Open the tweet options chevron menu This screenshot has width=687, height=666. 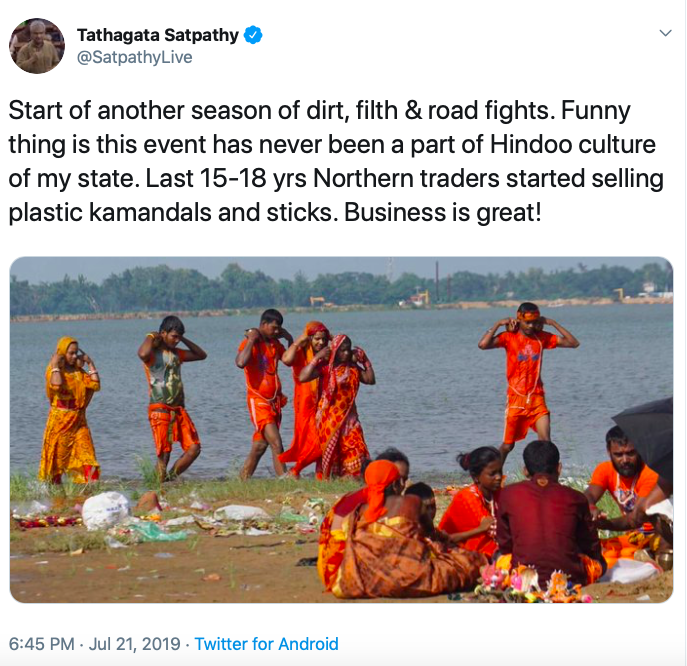point(665,34)
